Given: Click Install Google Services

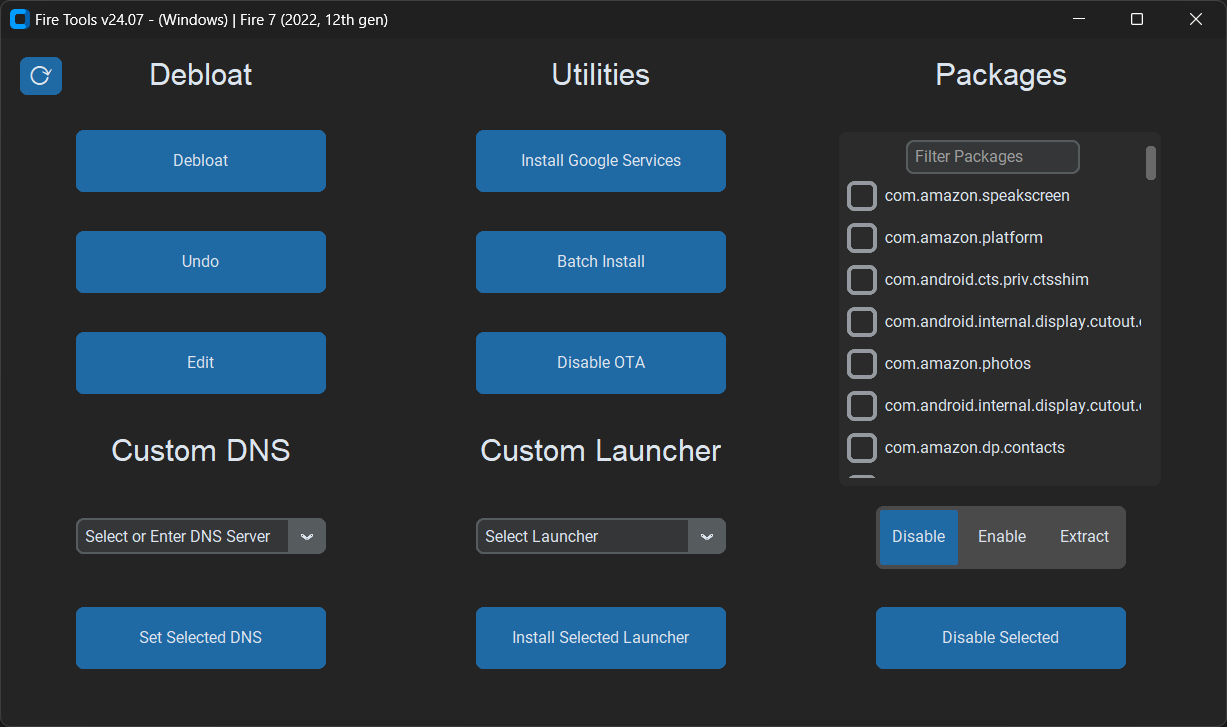Looking at the screenshot, I should (x=601, y=161).
